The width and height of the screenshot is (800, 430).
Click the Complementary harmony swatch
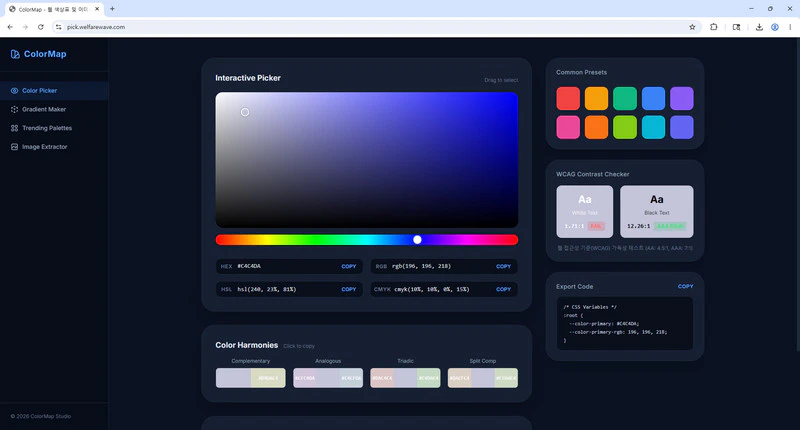(x=251, y=378)
